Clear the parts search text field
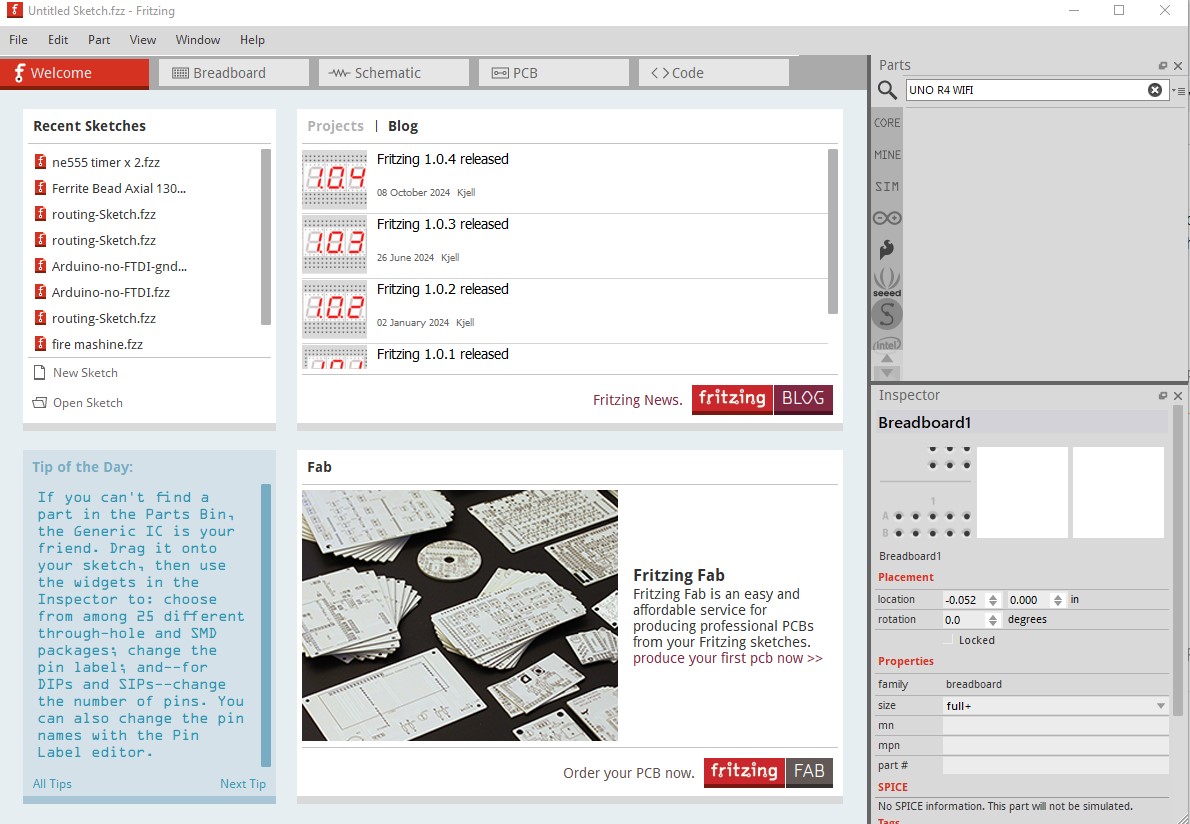This screenshot has width=1190, height=824. coord(1155,90)
